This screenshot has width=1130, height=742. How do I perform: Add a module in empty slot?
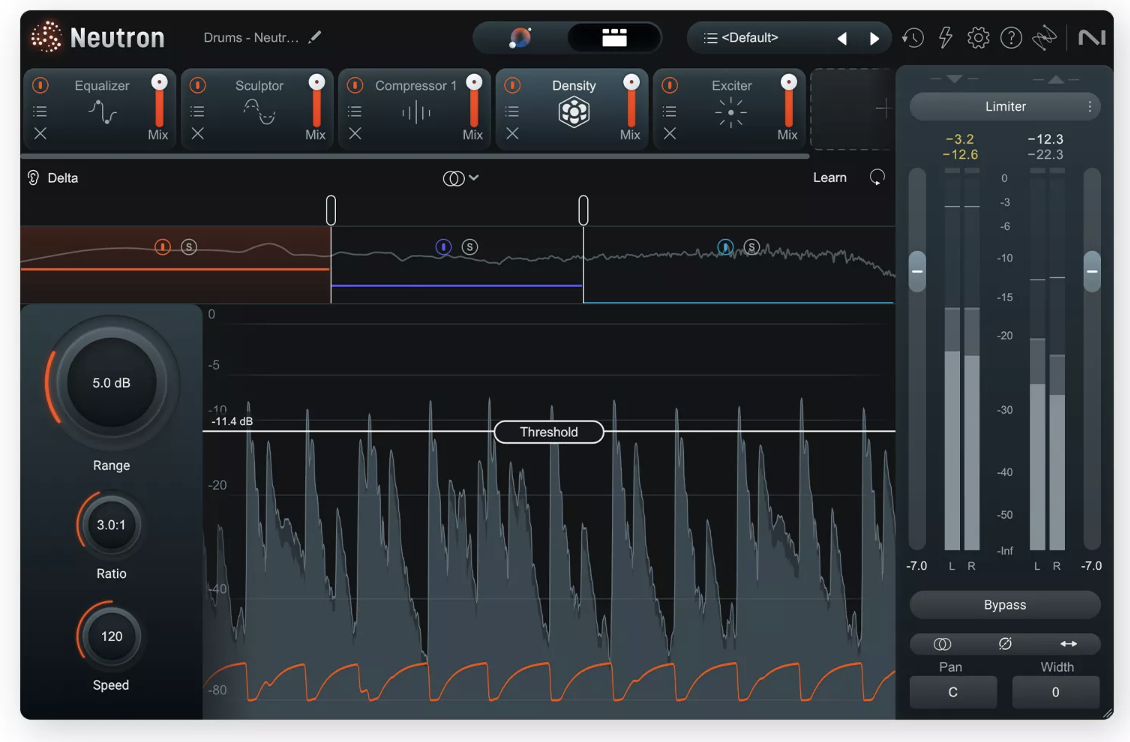coord(851,109)
